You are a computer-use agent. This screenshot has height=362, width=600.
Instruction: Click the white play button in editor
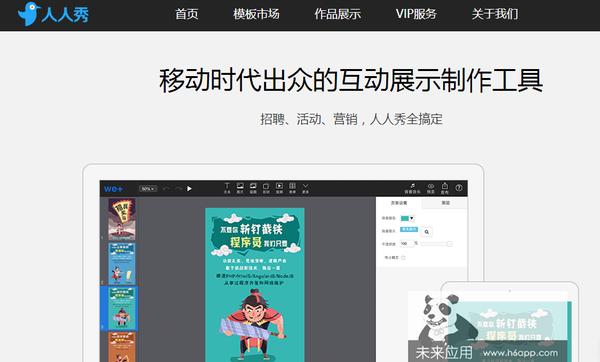(189, 188)
